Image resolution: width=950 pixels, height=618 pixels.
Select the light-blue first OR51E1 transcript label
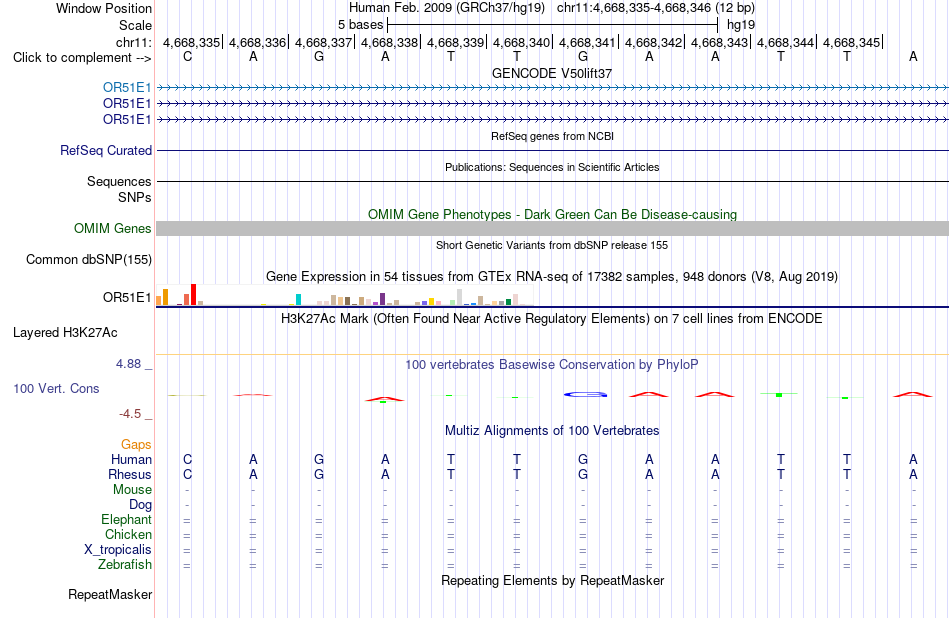(x=127, y=88)
